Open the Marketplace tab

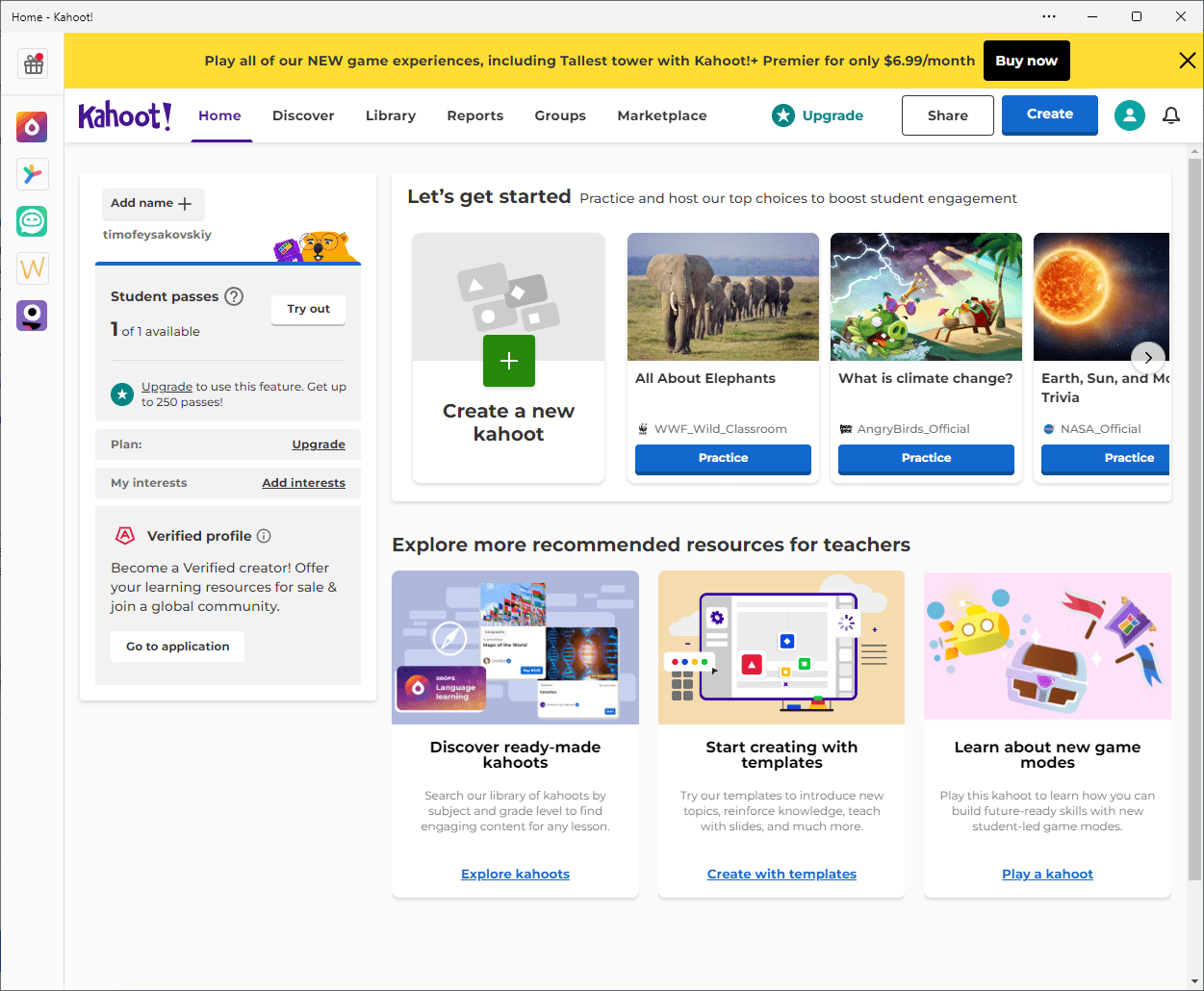pyautogui.click(x=662, y=115)
